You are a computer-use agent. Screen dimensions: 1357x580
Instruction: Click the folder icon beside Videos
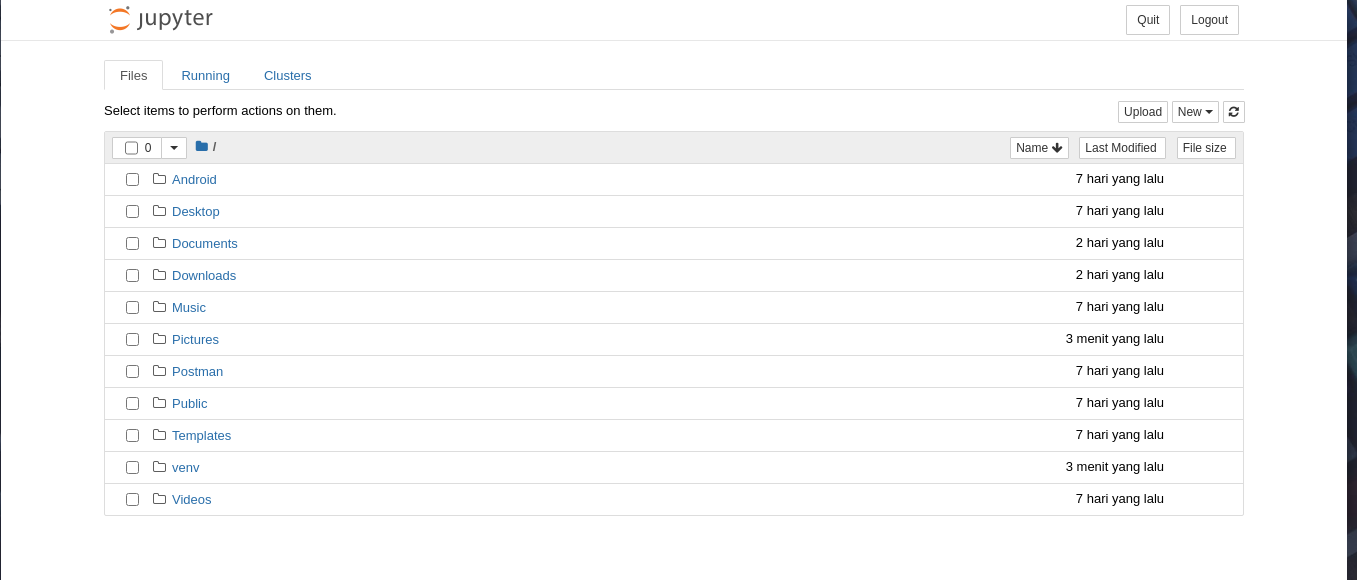click(x=159, y=499)
